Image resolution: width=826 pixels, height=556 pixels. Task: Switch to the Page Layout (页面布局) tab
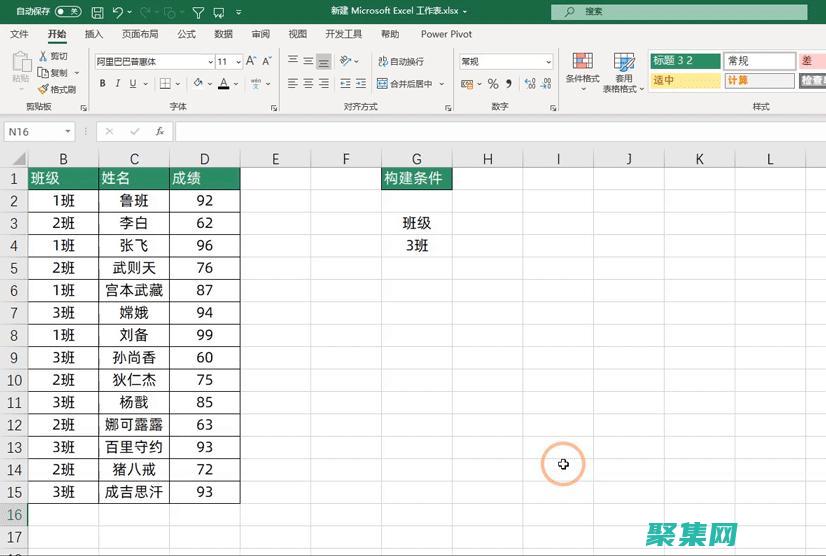point(140,34)
